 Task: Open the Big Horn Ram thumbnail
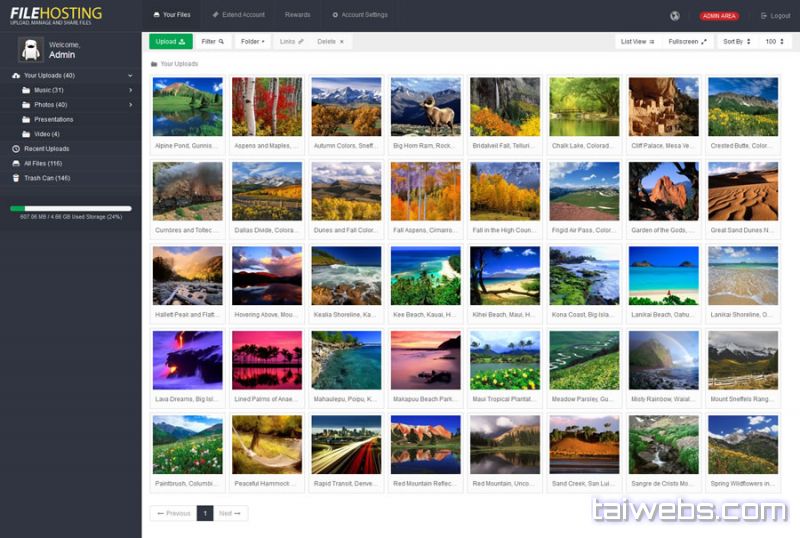[425, 107]
